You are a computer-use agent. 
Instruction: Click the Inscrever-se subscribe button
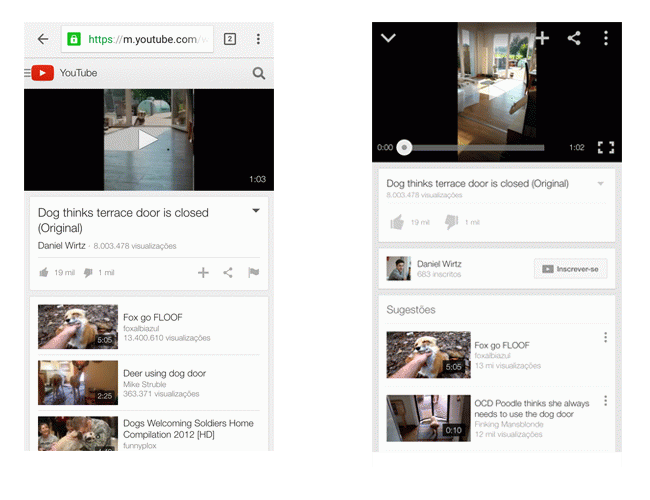tap(570, 269)
